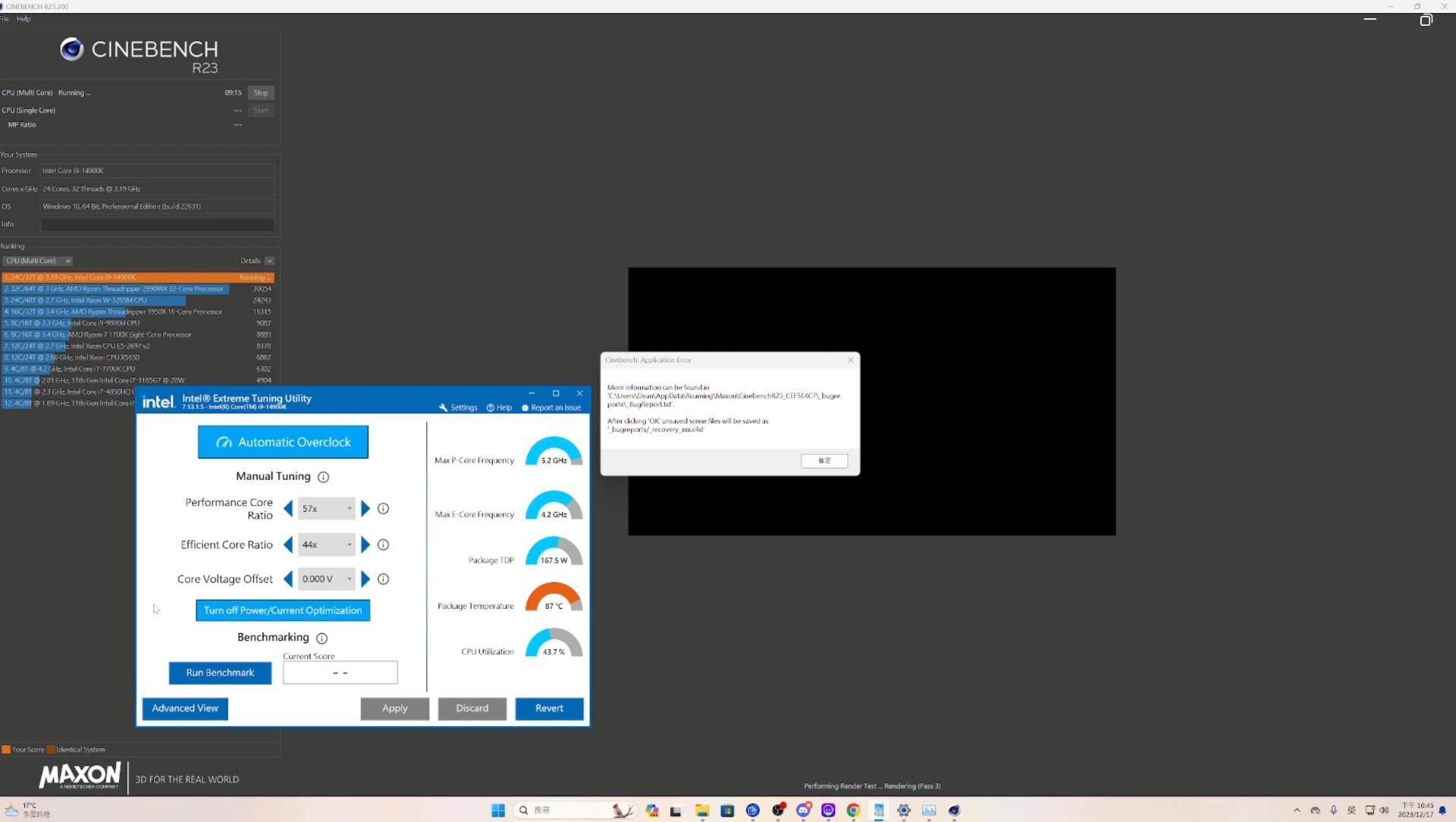This screenshot has width=1456, height=822.
Task: Increase Performance Core Ratio with right arrow
Action: (367, 508)
